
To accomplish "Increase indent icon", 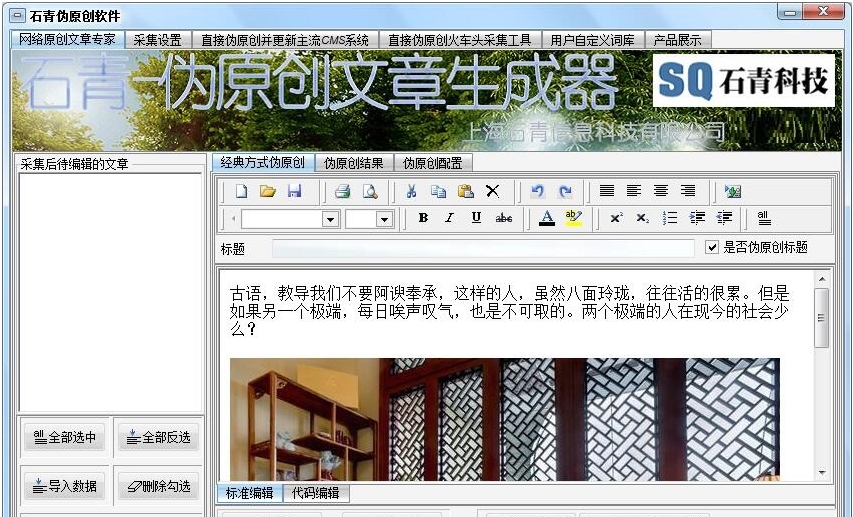I will coord(697,218).
